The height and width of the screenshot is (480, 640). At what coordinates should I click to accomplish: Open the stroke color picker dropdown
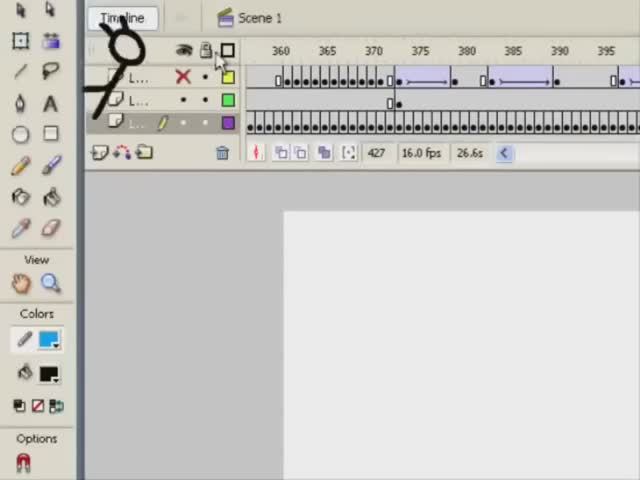click(49, 340)
